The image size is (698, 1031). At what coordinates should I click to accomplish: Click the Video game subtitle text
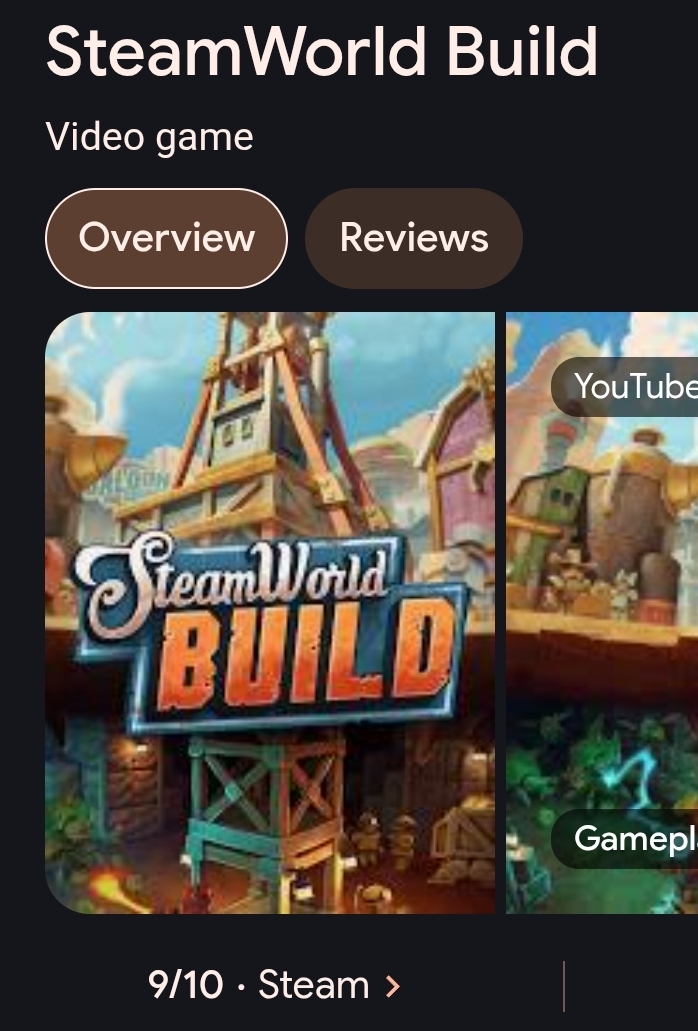(150, 137)
